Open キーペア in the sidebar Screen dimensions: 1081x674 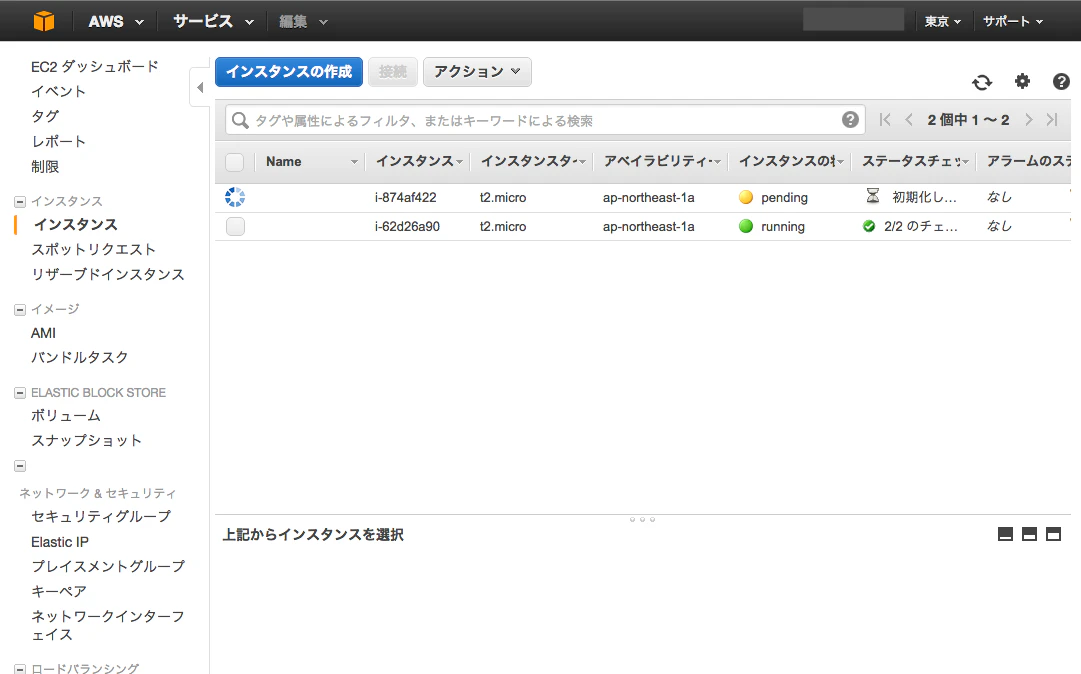pos(59,591)
